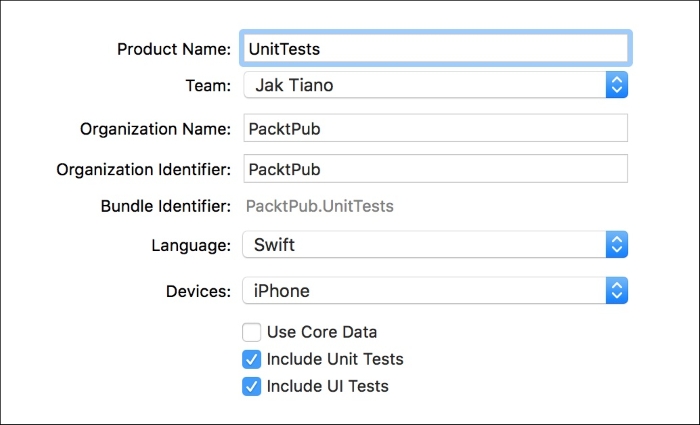Open the Team dropdown showing Jak Tiano

[x=436, y=85]
